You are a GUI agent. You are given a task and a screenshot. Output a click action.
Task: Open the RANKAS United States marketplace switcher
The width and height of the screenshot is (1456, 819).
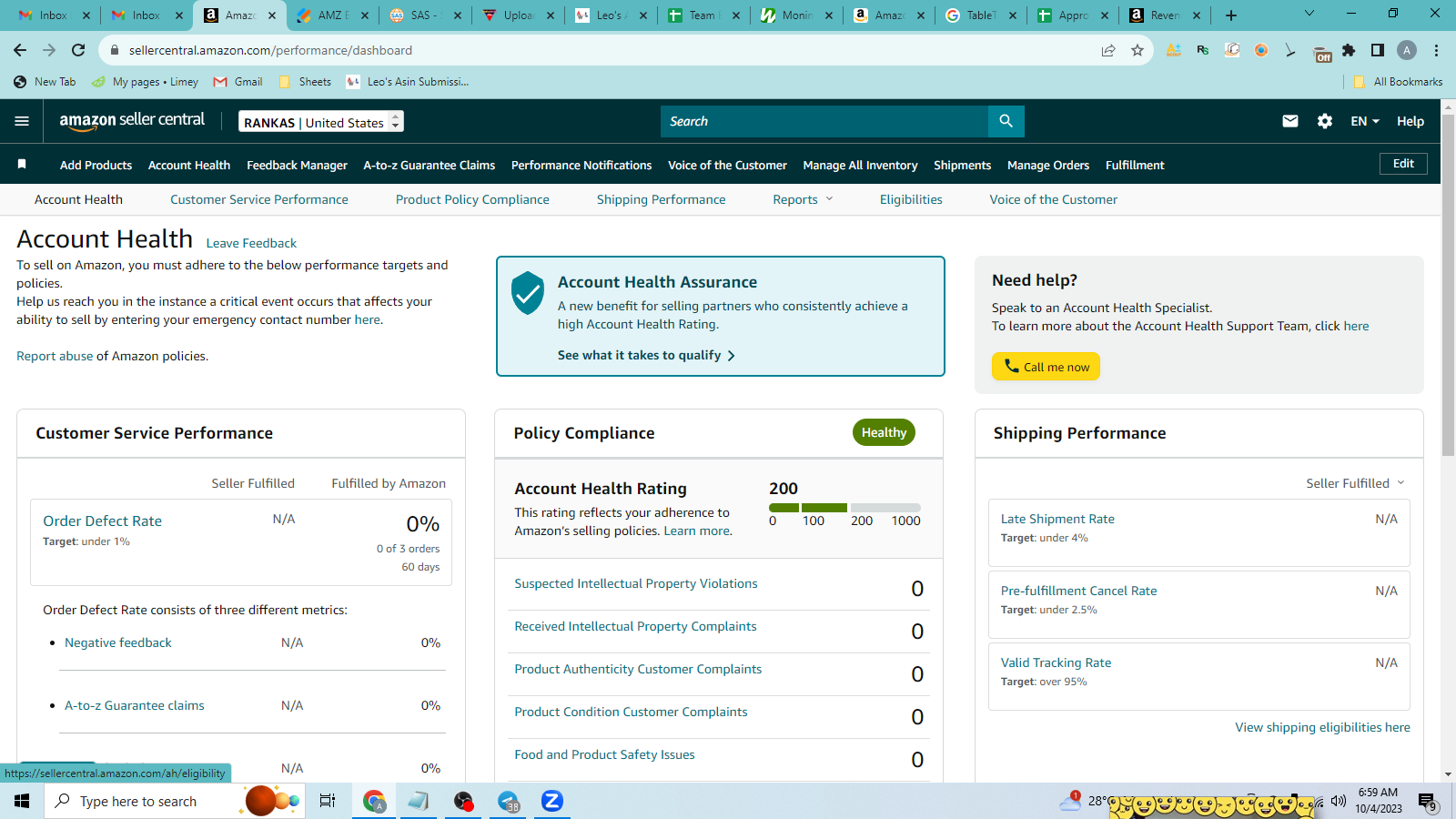coord(321,122)
